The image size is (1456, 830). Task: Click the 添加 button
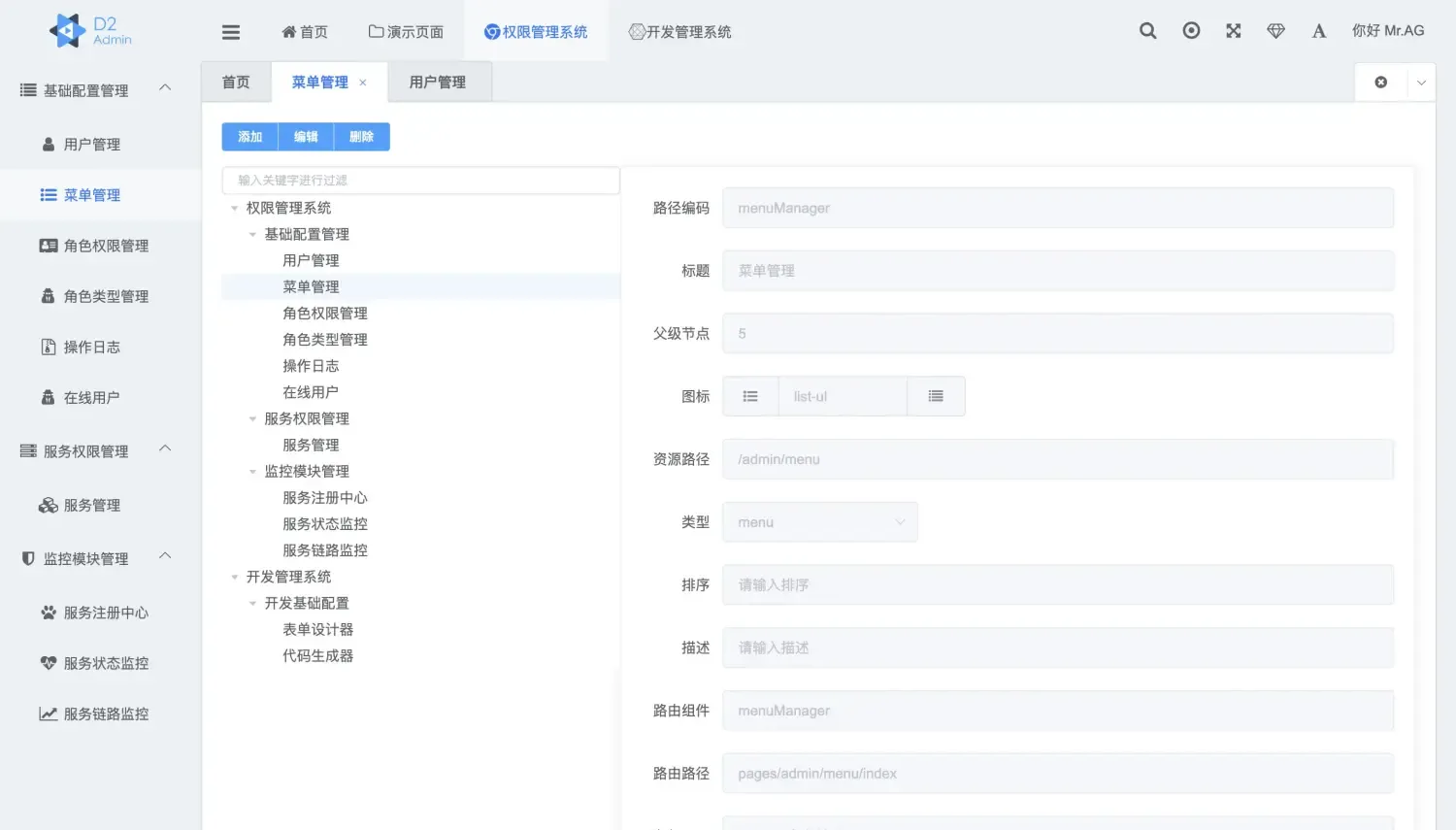[x=249, y=136]
